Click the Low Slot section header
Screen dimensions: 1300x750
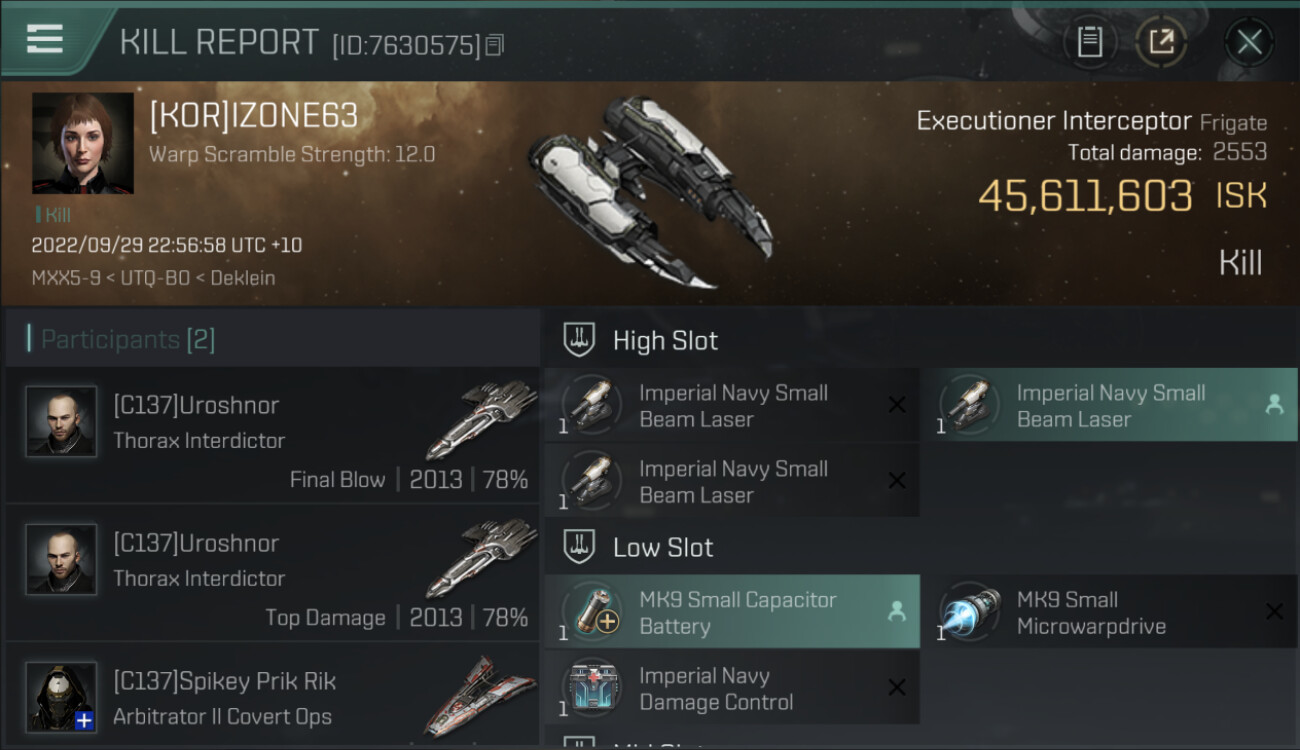[663, 548]
